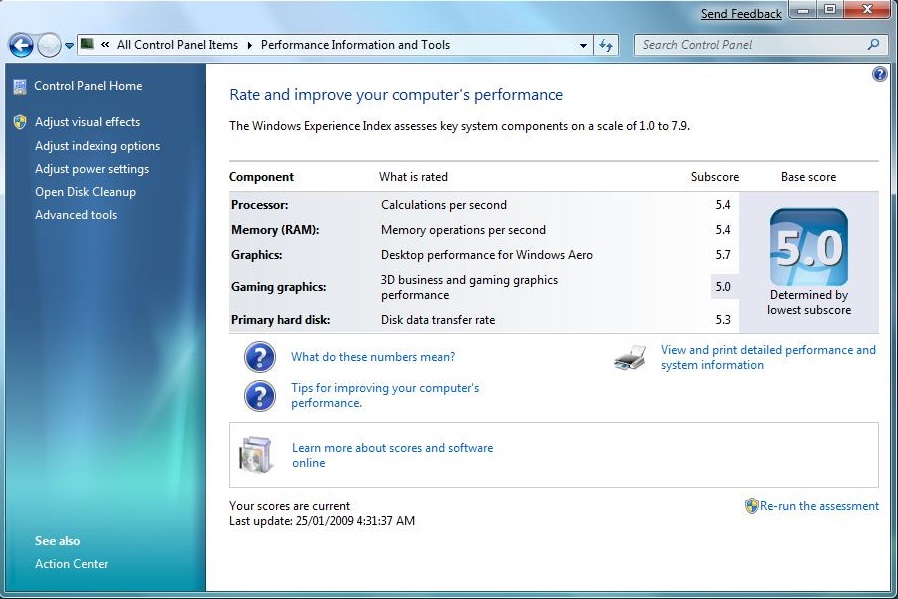This screenshot has width=898, height=599.
Task: Click the printer icon
Action: coord(630,357)
